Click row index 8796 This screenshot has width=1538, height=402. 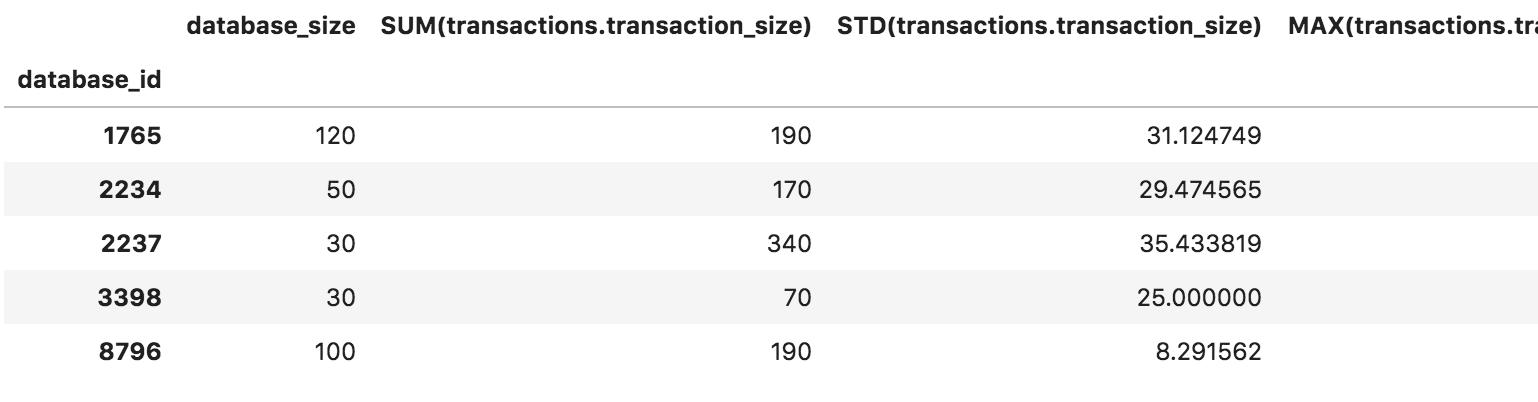(x=130, y=351)
